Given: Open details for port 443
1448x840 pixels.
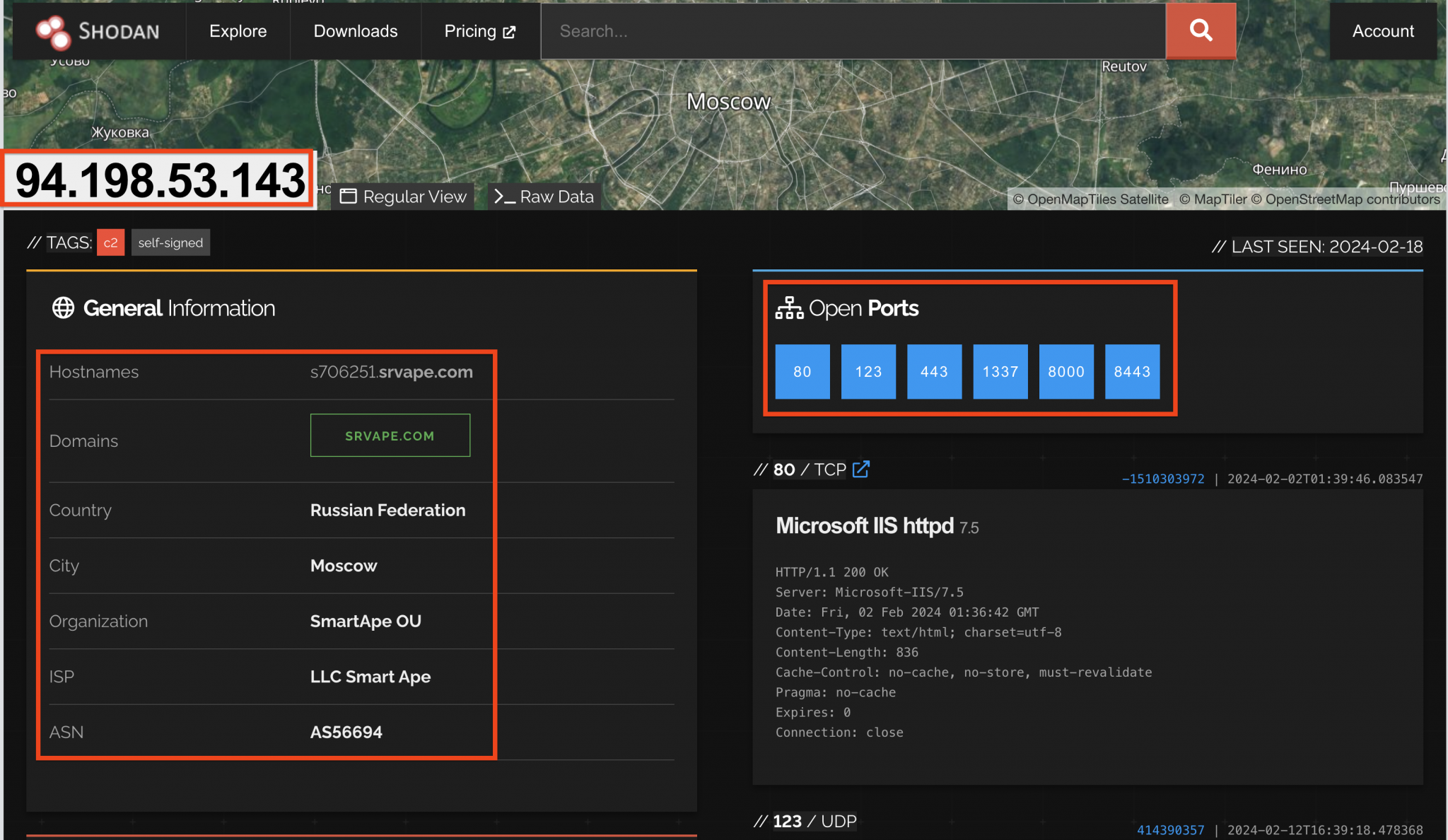Looking at the screenshot, I should pos(934,371).
